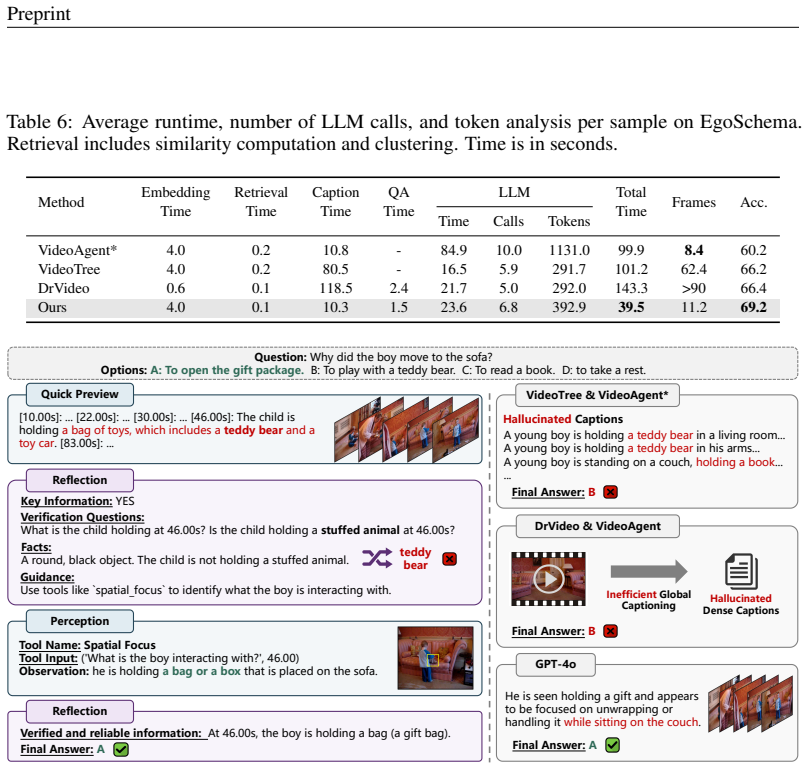
Task: Click option 'A: To open the gift package.'
Action: pyautogui.click(x=227, y=370)
